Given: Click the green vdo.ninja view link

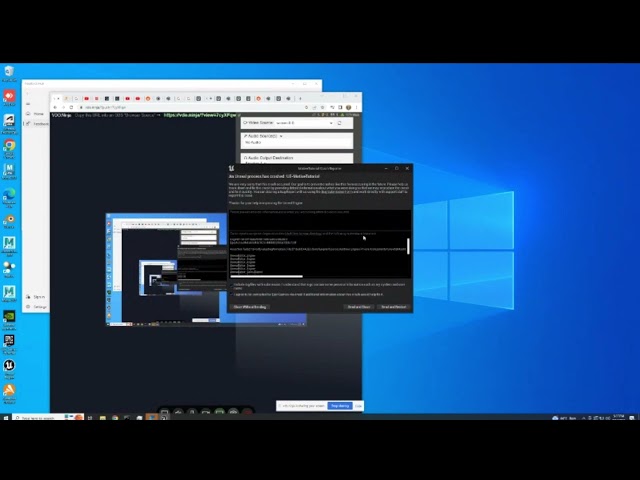Looking at the screenshot, I should click(200, 115).
